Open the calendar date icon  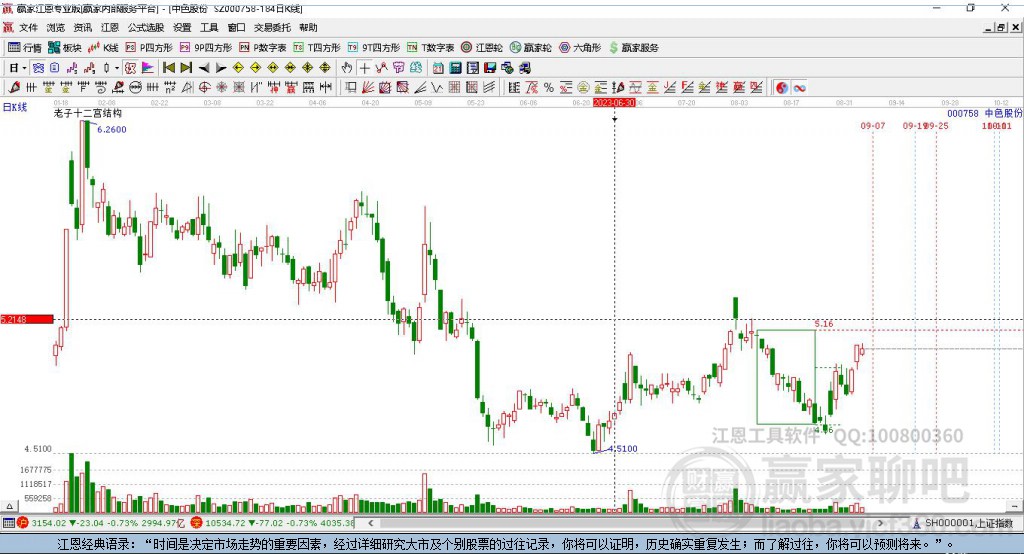438,68
